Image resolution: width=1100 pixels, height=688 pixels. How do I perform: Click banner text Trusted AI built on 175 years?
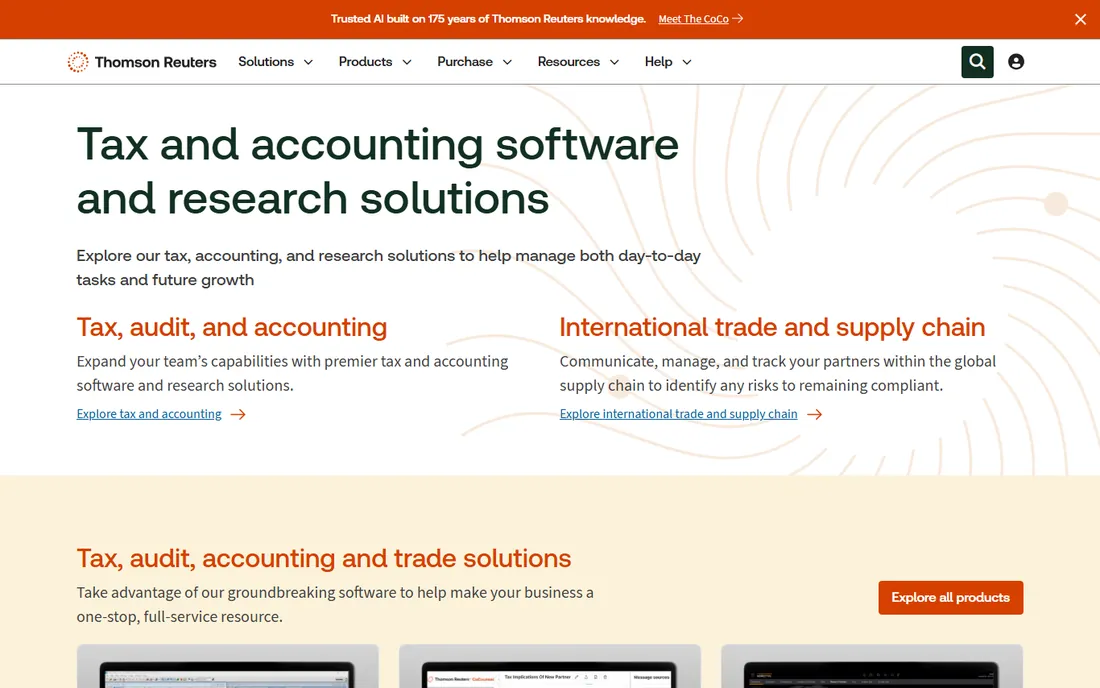pos(488,19)
